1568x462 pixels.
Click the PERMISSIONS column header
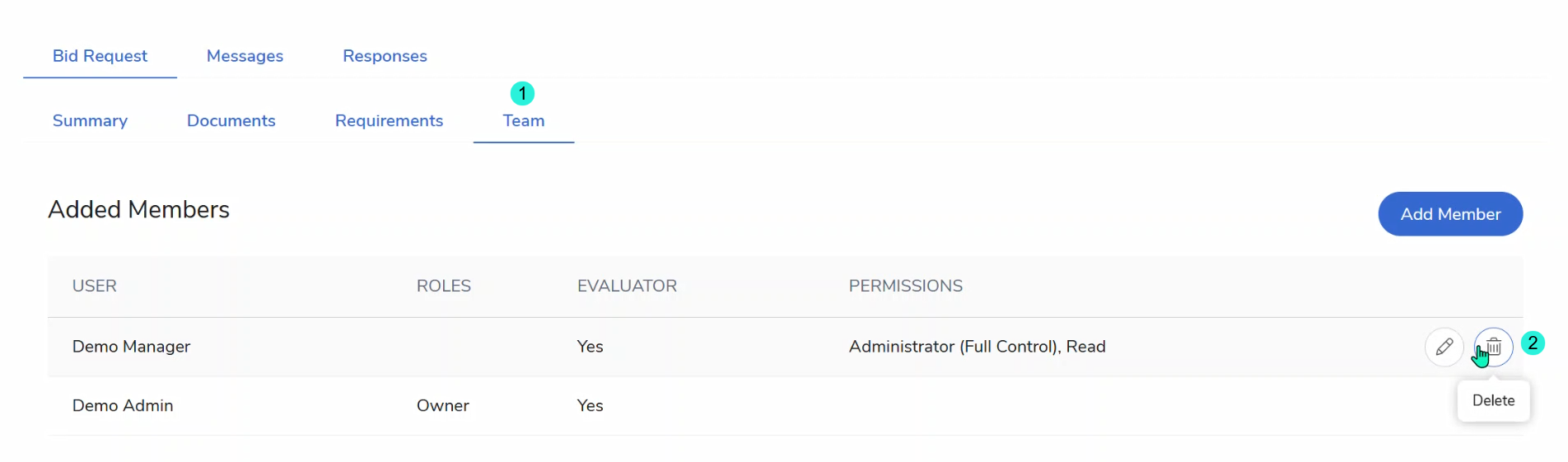tap(905, 286)
